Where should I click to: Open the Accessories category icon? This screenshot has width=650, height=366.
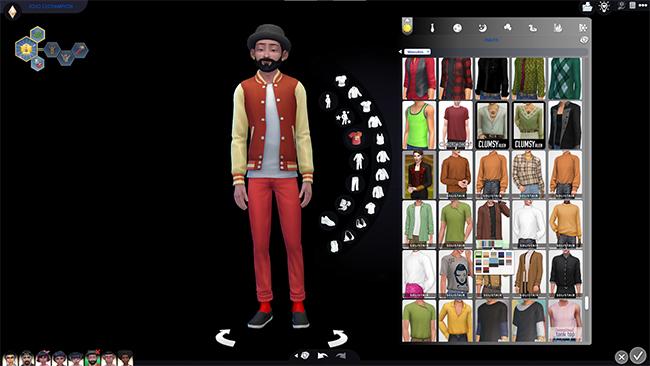click(344, 204)
